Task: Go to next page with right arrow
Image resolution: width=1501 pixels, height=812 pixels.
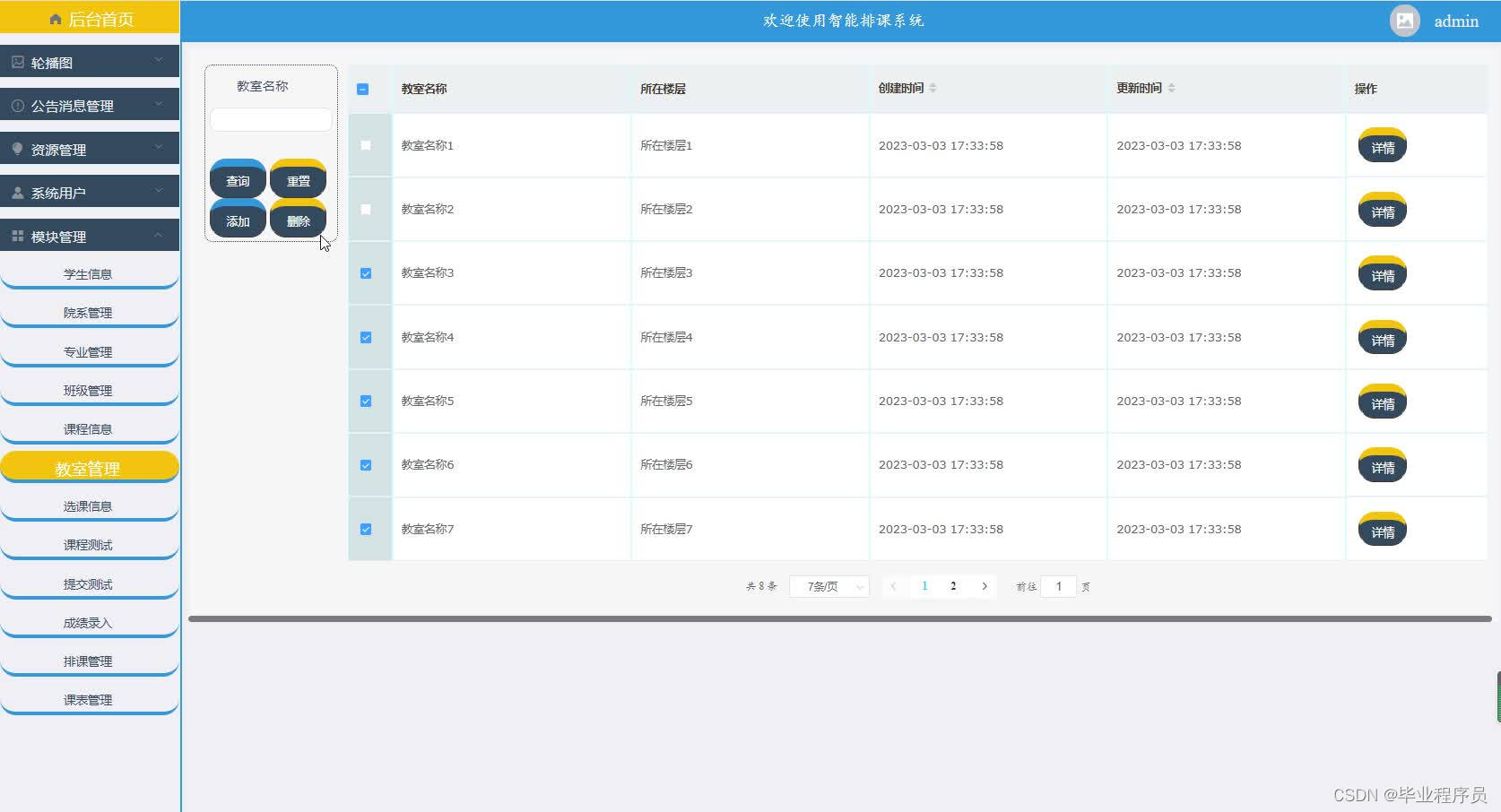Action: [x=985, y=586]
